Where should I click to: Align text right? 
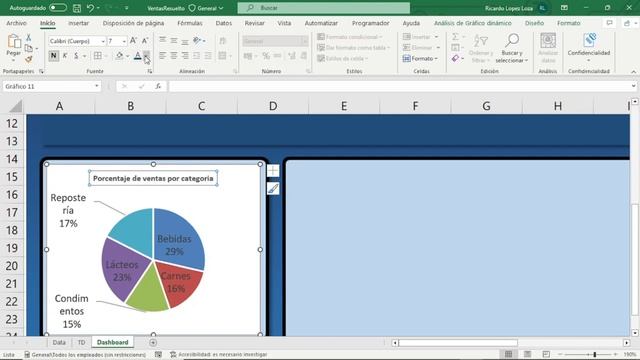tap(185, 56)
